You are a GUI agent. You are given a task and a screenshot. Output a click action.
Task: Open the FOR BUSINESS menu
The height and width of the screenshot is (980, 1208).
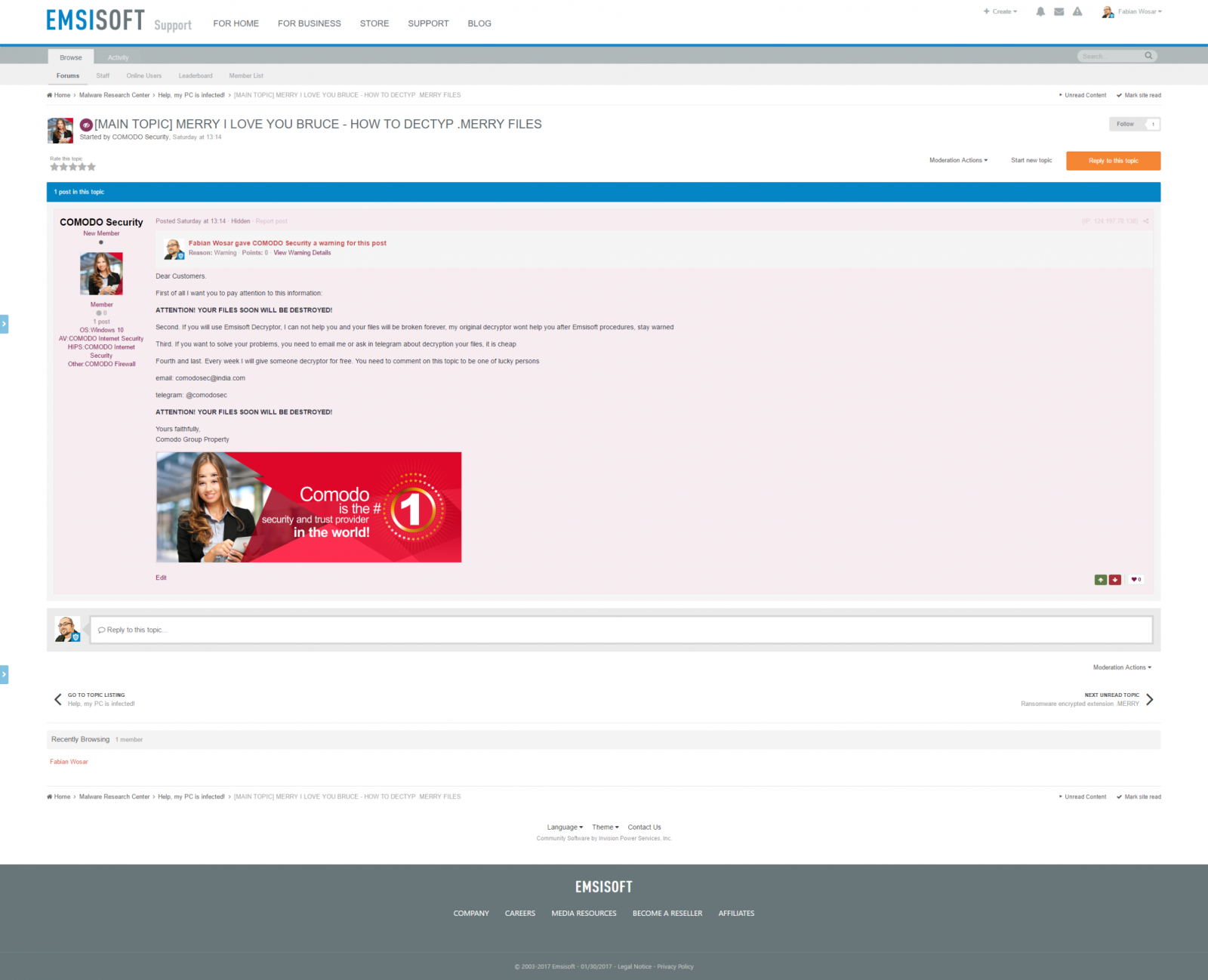coord(310,23)
